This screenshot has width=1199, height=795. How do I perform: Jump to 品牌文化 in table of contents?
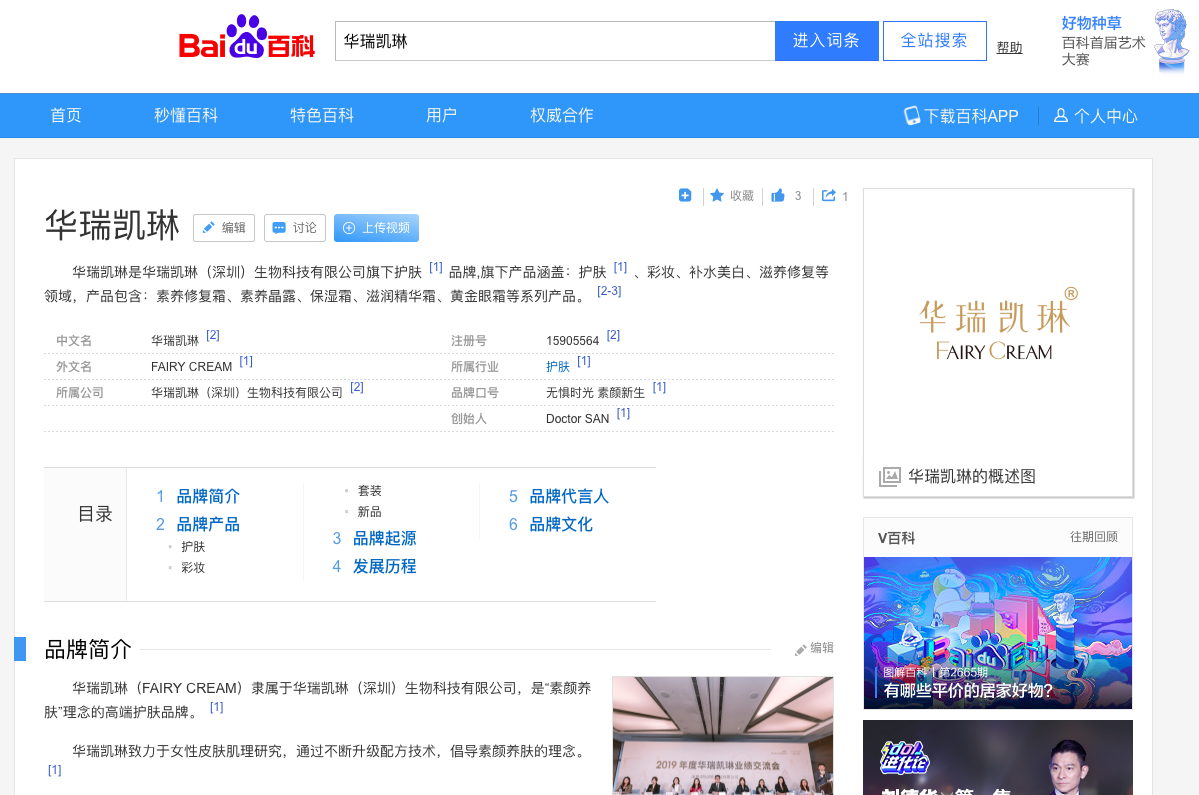point(561,524)
